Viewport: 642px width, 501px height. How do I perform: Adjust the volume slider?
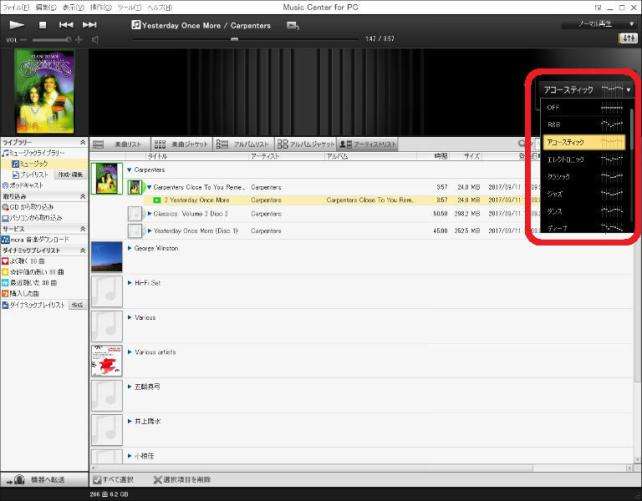pos(52,40)
